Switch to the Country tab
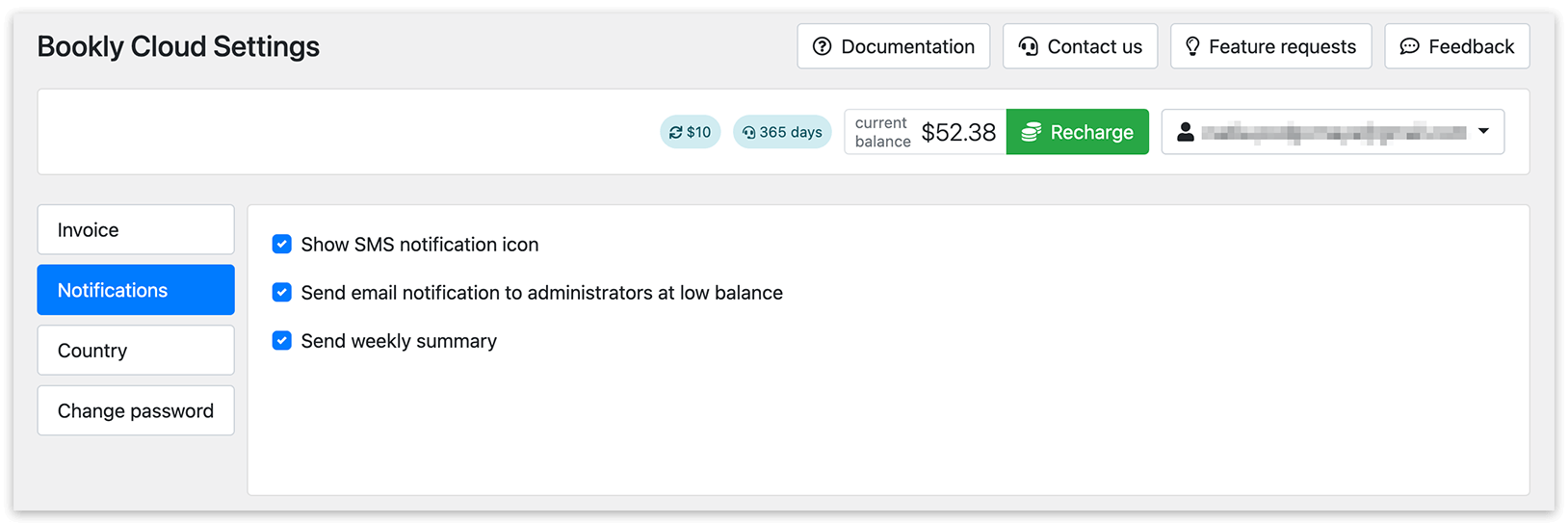The height and width of the screenshot is (524, 1568). click(x=136, y=351)
